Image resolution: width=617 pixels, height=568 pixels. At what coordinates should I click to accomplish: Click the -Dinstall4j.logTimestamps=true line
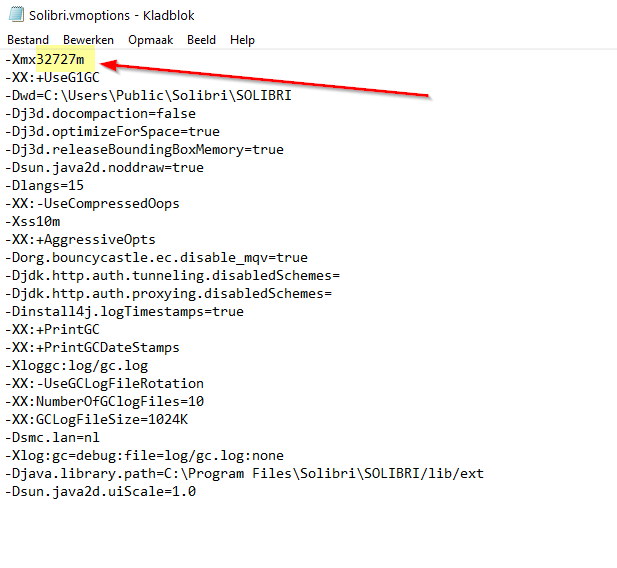click(124, 311)
